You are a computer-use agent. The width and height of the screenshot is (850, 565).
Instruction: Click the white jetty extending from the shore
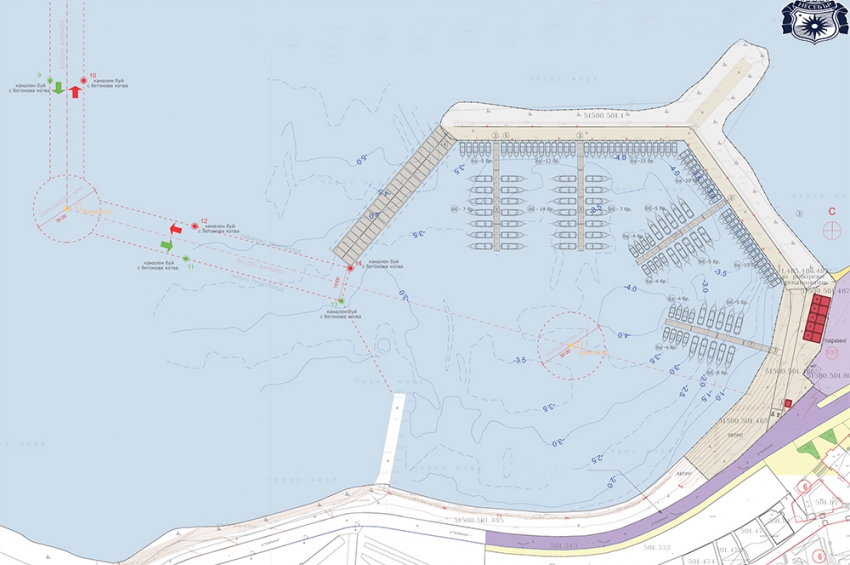click(x=390, y=438)
